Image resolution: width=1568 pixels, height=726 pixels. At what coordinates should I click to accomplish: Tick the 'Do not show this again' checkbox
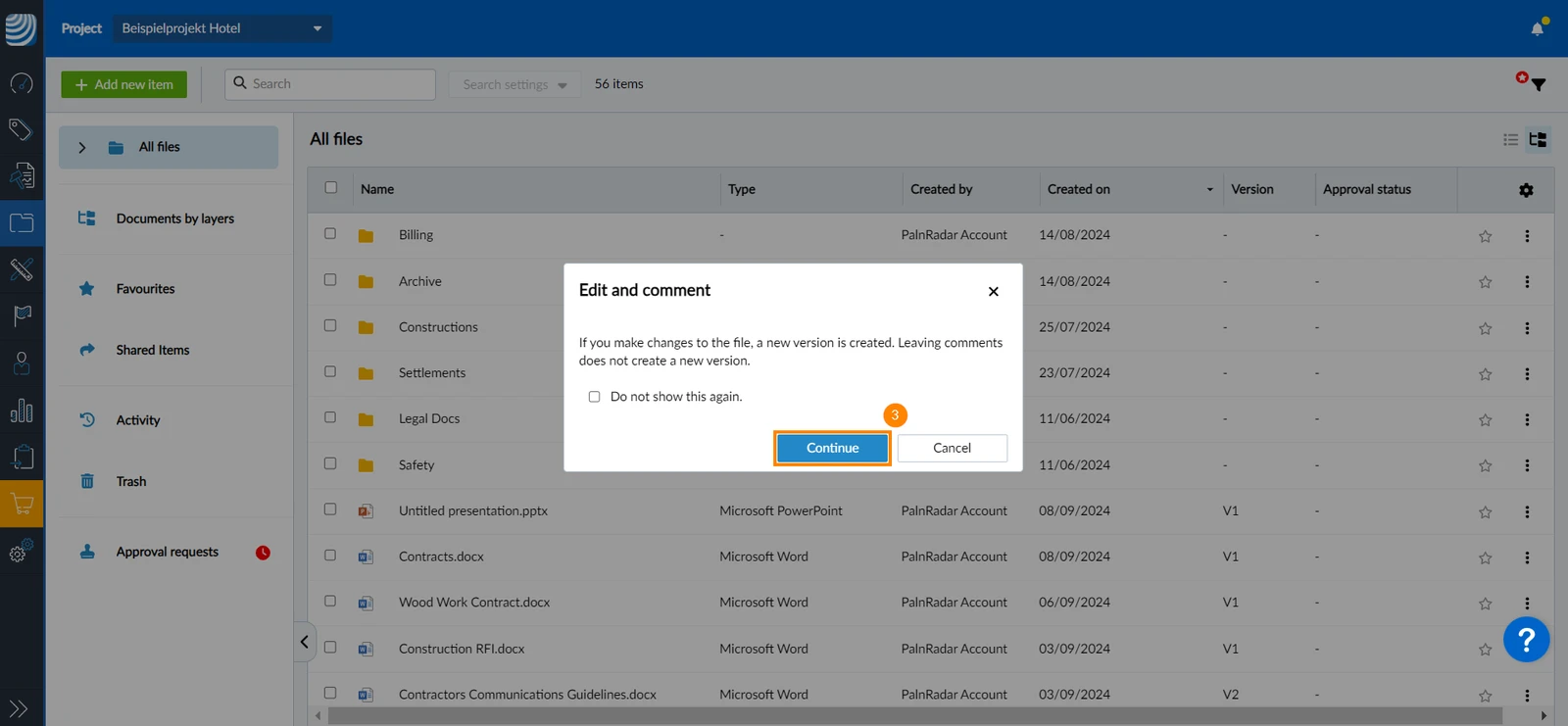coord(594,397)
